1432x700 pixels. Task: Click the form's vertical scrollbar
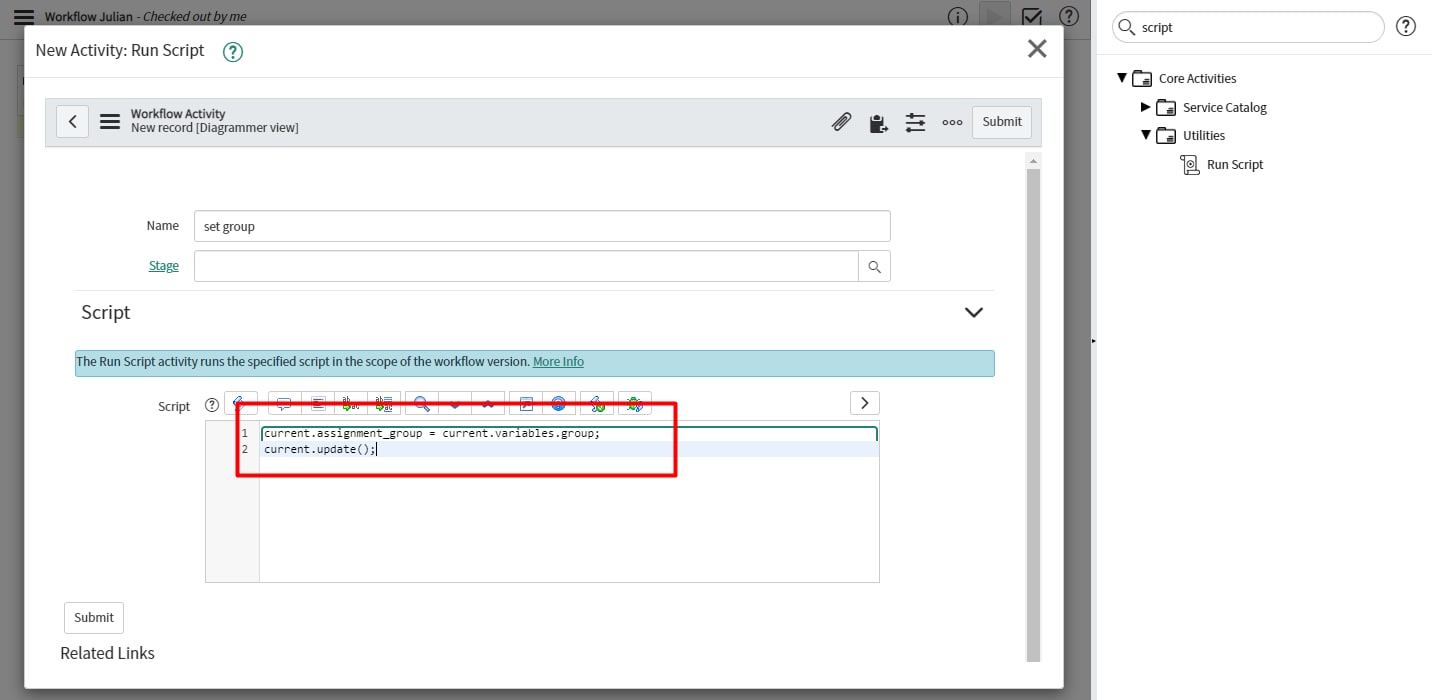[x=1034, y=414]
